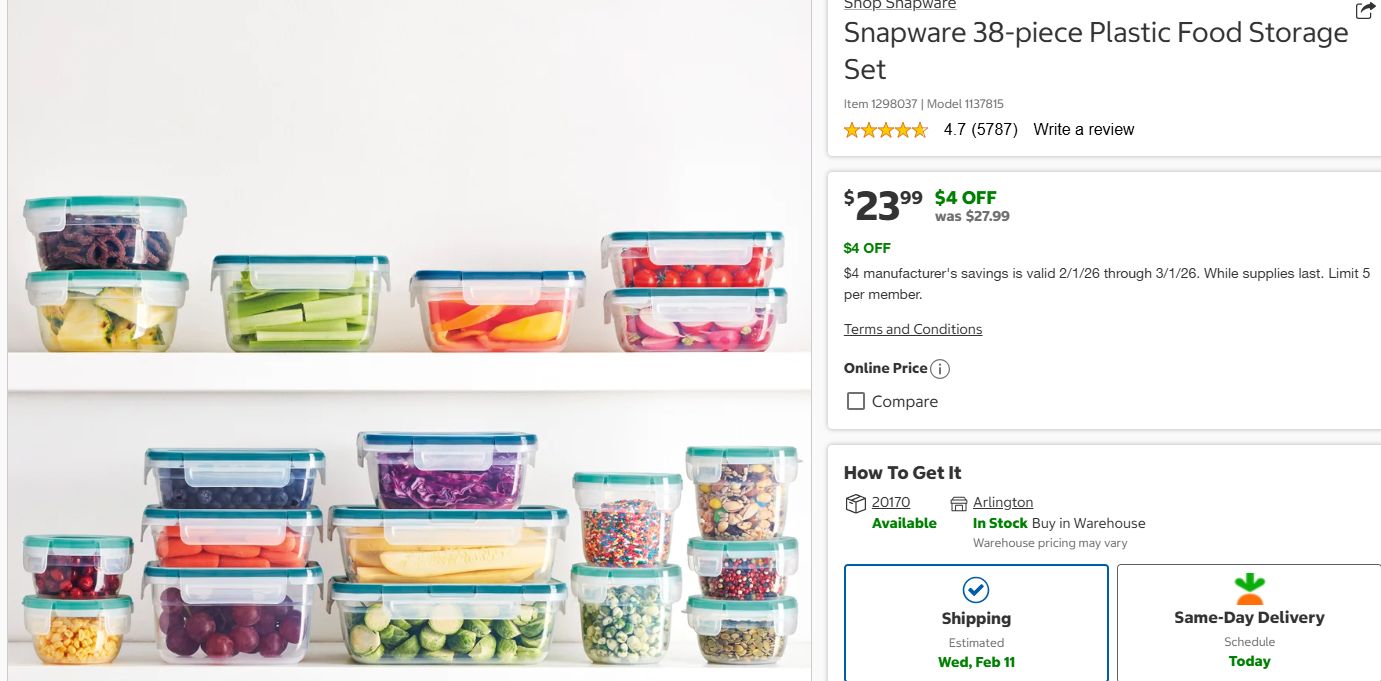Screen dimensions: 1381x681
Task: Open the Shop Snapware brand link
Action: (x=899, y=5)
